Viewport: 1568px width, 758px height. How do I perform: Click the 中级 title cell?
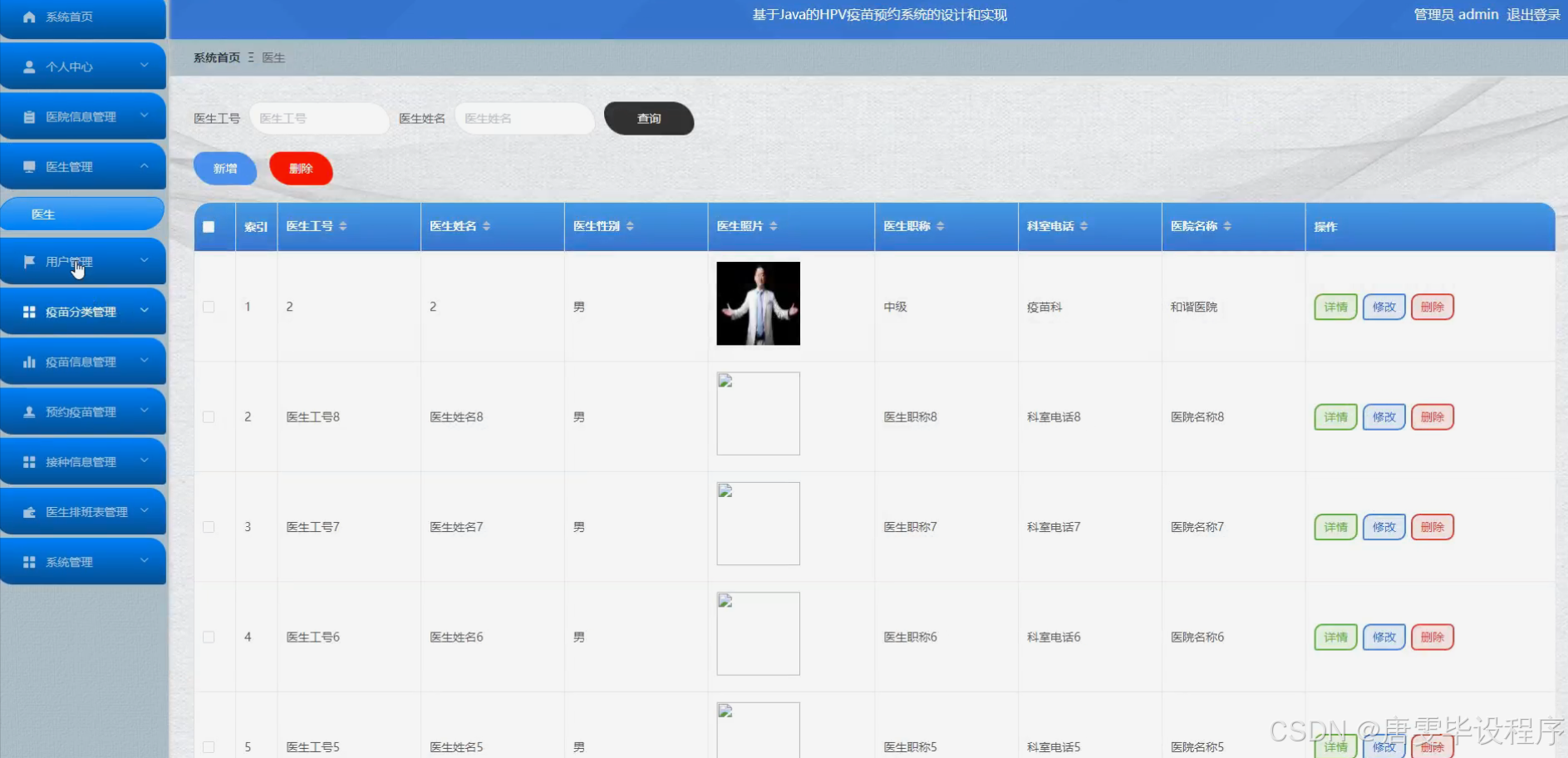(895, 307)
